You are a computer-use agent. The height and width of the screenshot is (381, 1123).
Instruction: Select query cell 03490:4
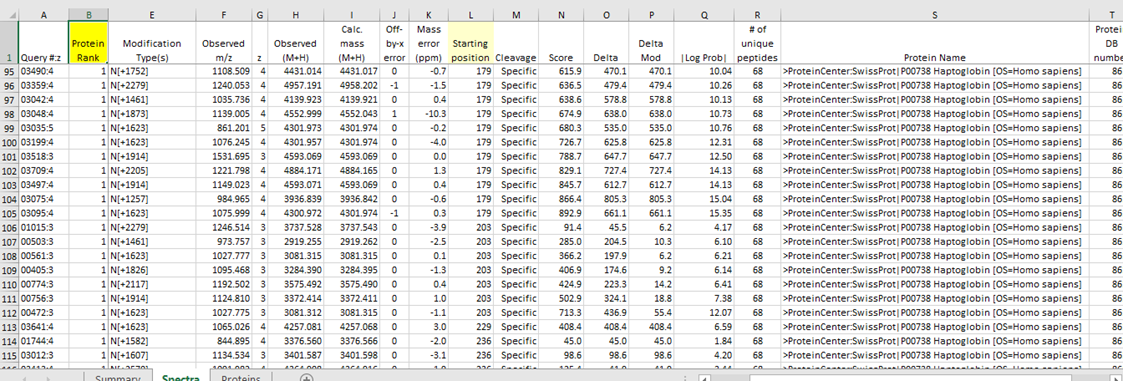[44, 71]
